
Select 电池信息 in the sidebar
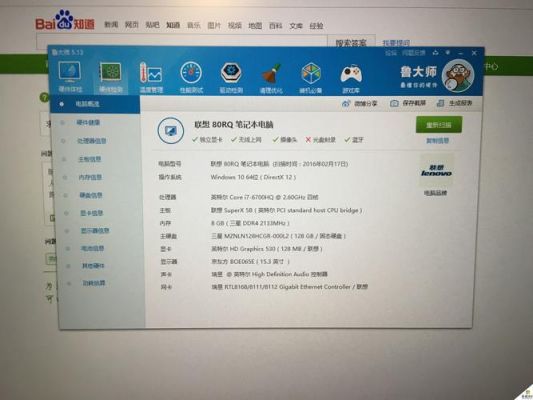click(x=92, y=248)
